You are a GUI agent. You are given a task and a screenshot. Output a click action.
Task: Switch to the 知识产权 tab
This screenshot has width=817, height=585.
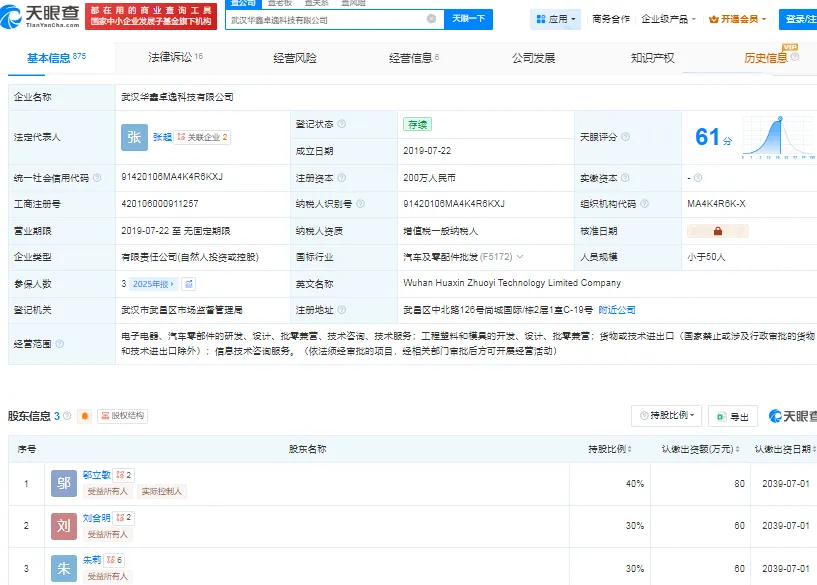click(x=652, y=58)
